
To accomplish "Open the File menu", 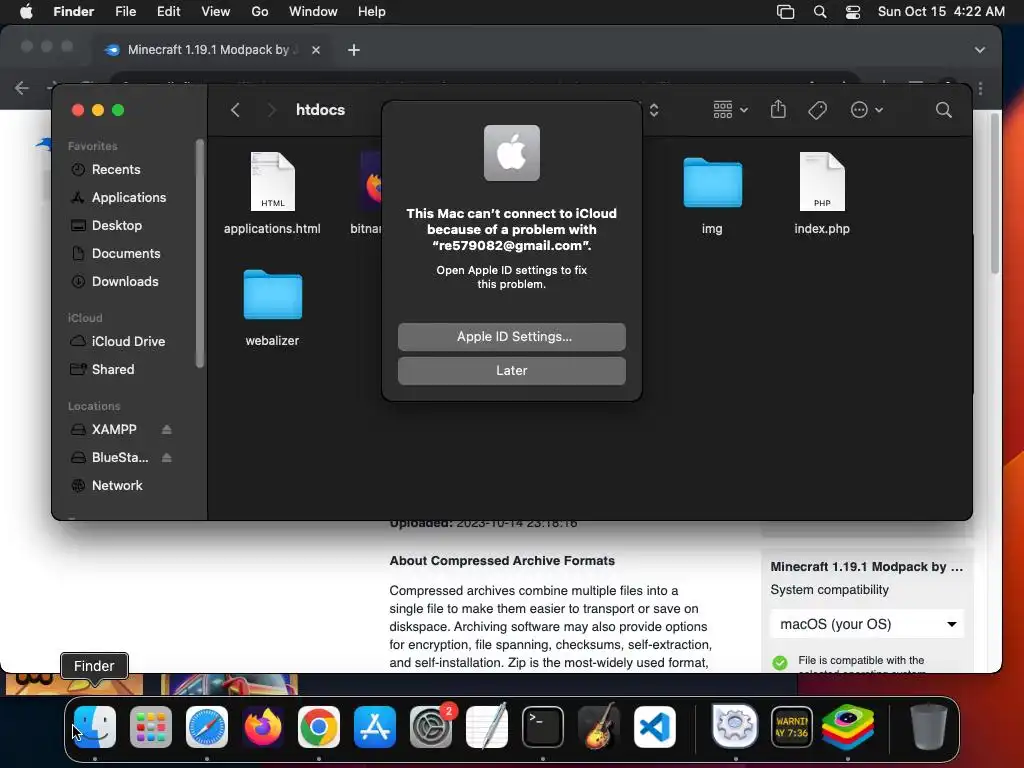I will point(125,12).
